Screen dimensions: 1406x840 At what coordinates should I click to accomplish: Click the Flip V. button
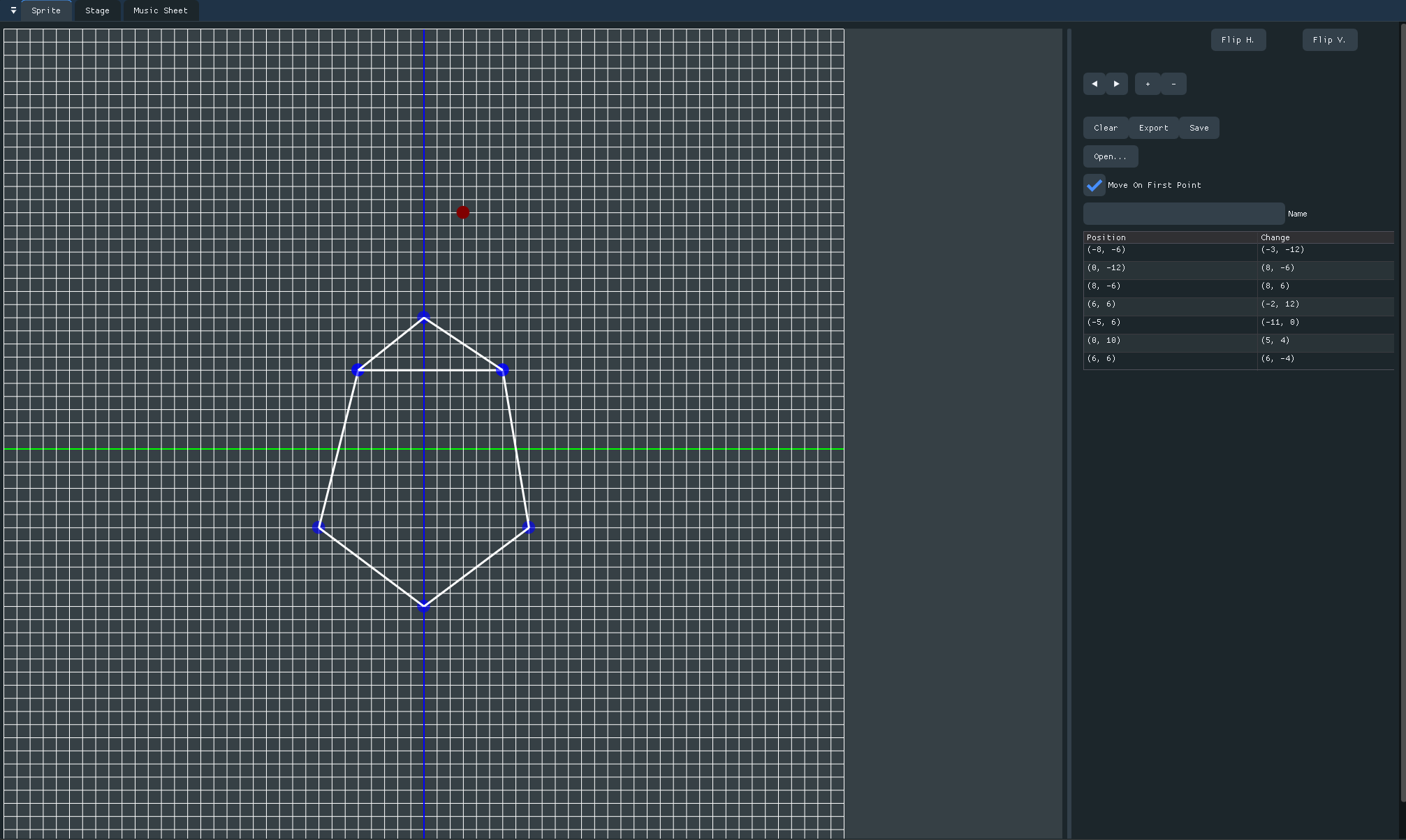[x=1329, y=40]
